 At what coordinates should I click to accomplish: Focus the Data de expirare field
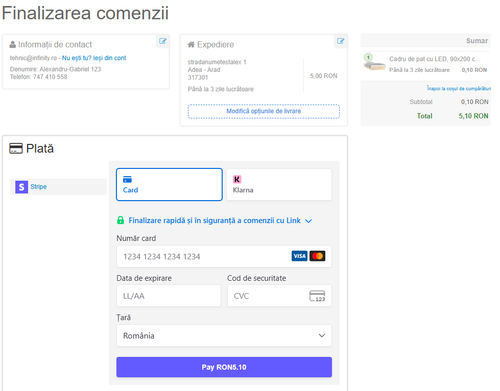(x=169, y=296)
